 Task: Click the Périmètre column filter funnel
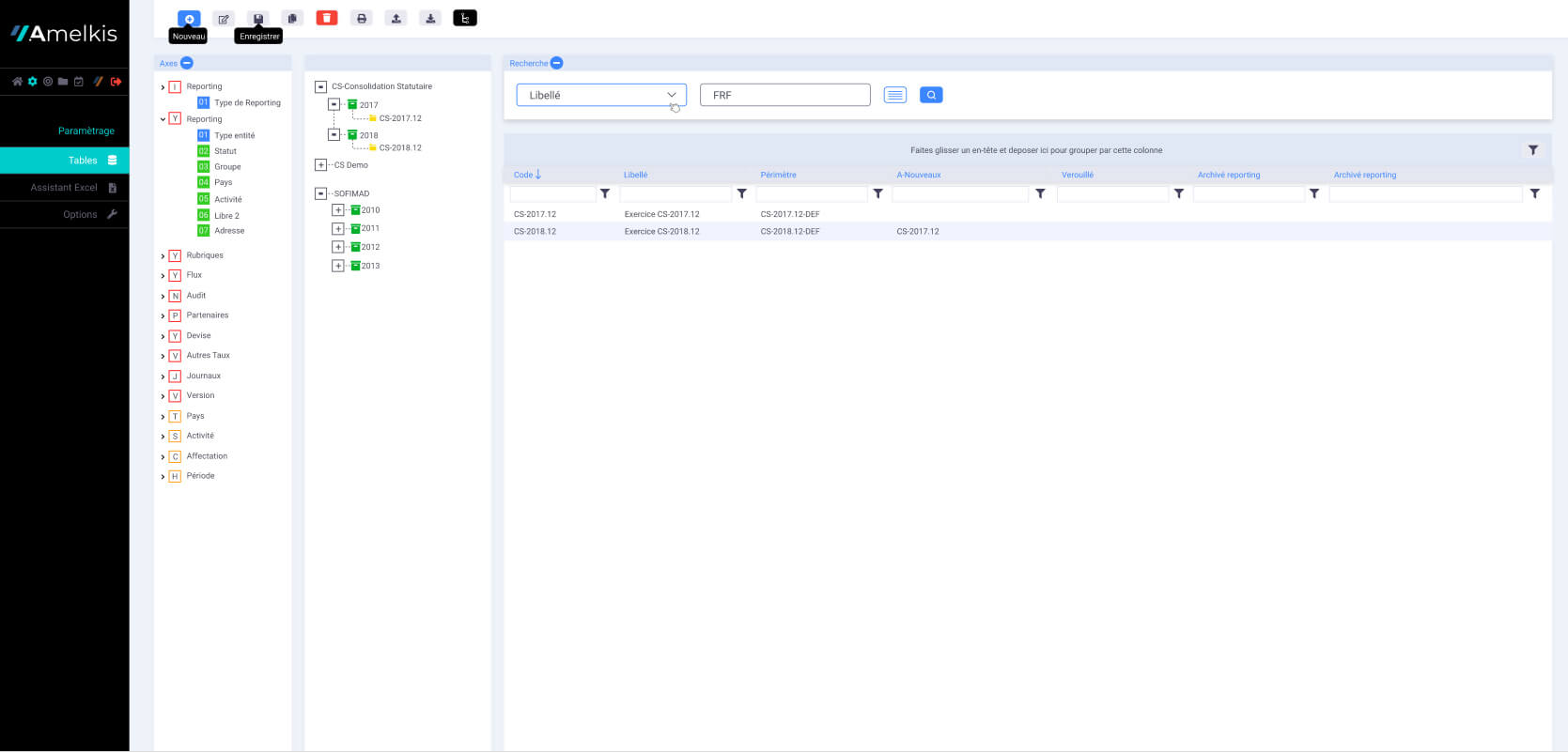tap(877, 193)
